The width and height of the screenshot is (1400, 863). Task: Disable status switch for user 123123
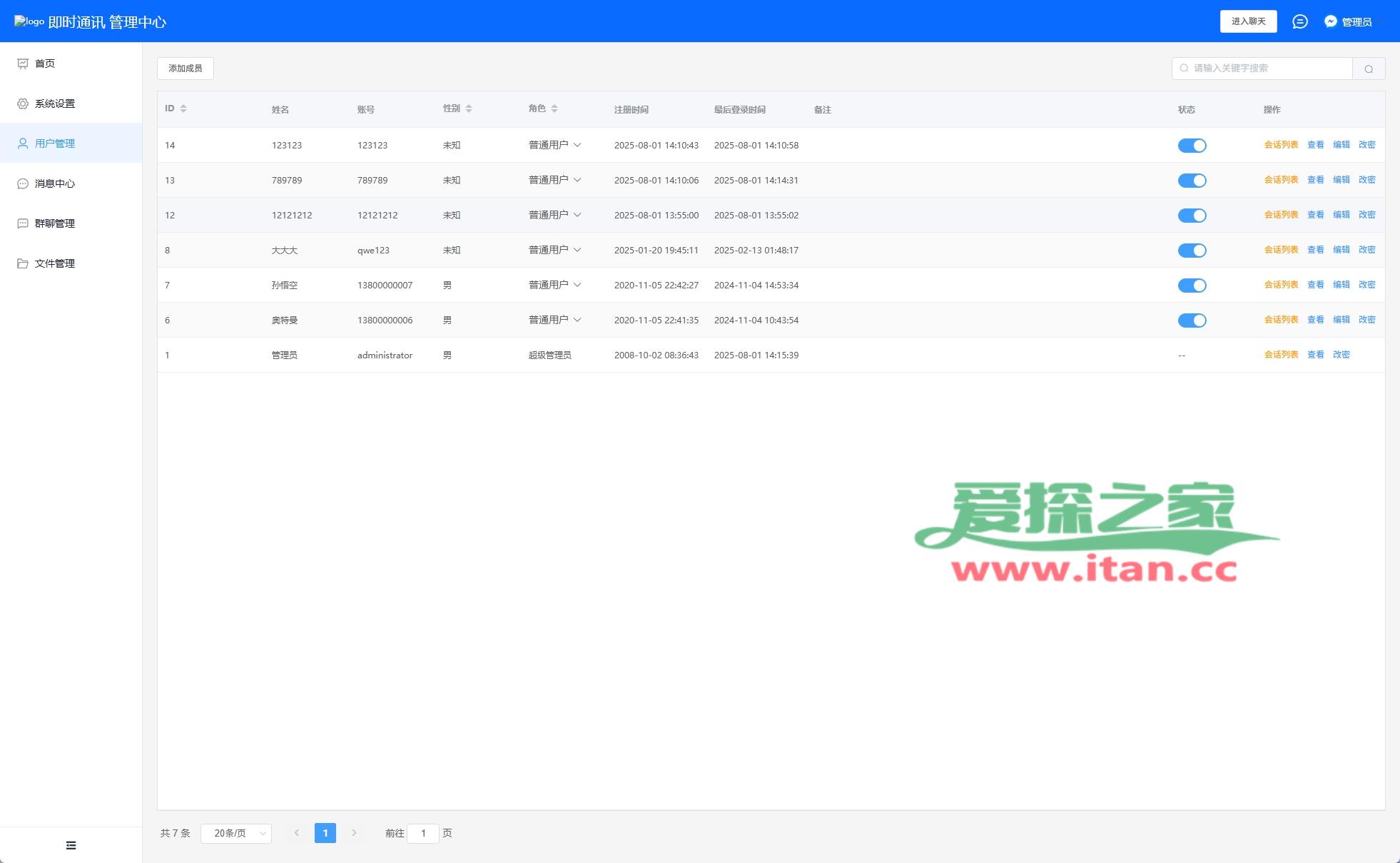[x=1192, y=146]
